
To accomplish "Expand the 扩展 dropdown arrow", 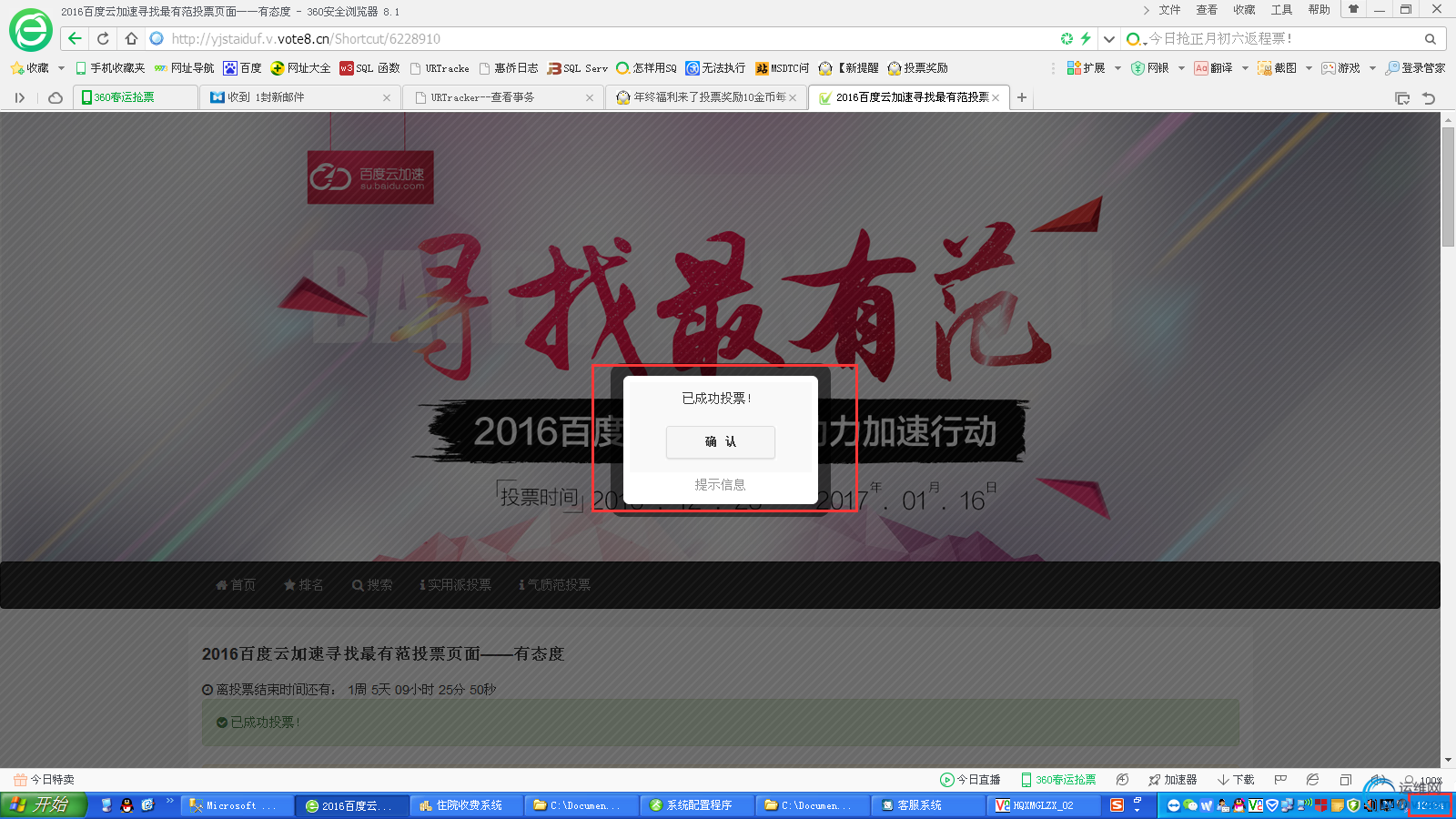I will tap(1117, 68).
